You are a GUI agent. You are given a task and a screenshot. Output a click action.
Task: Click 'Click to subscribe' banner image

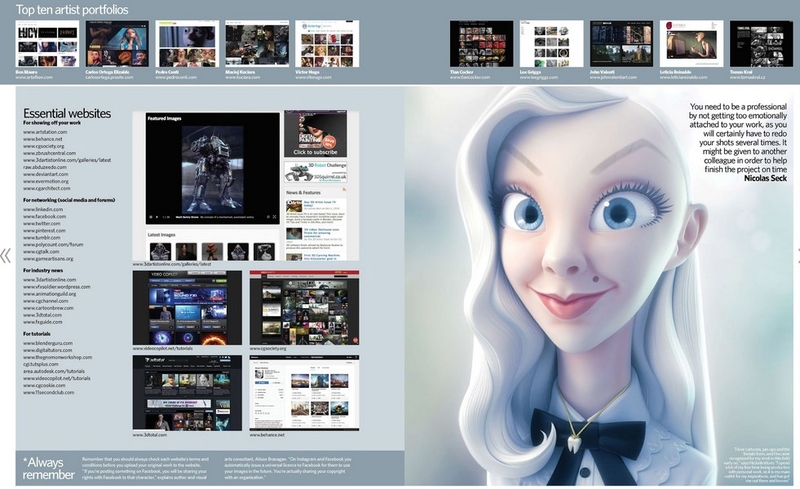point(315,134)
